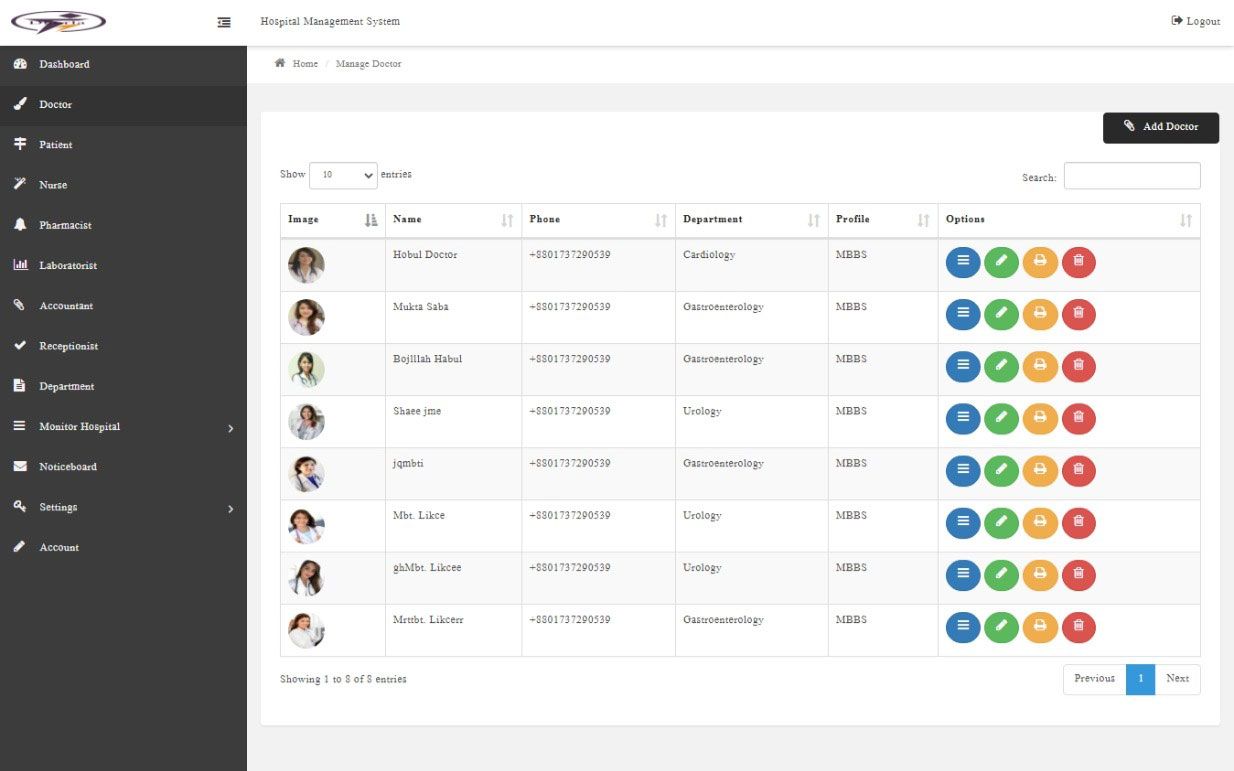1234x771 pixels.
Task: Select Doctor in the sidebar
Action: 123,104
